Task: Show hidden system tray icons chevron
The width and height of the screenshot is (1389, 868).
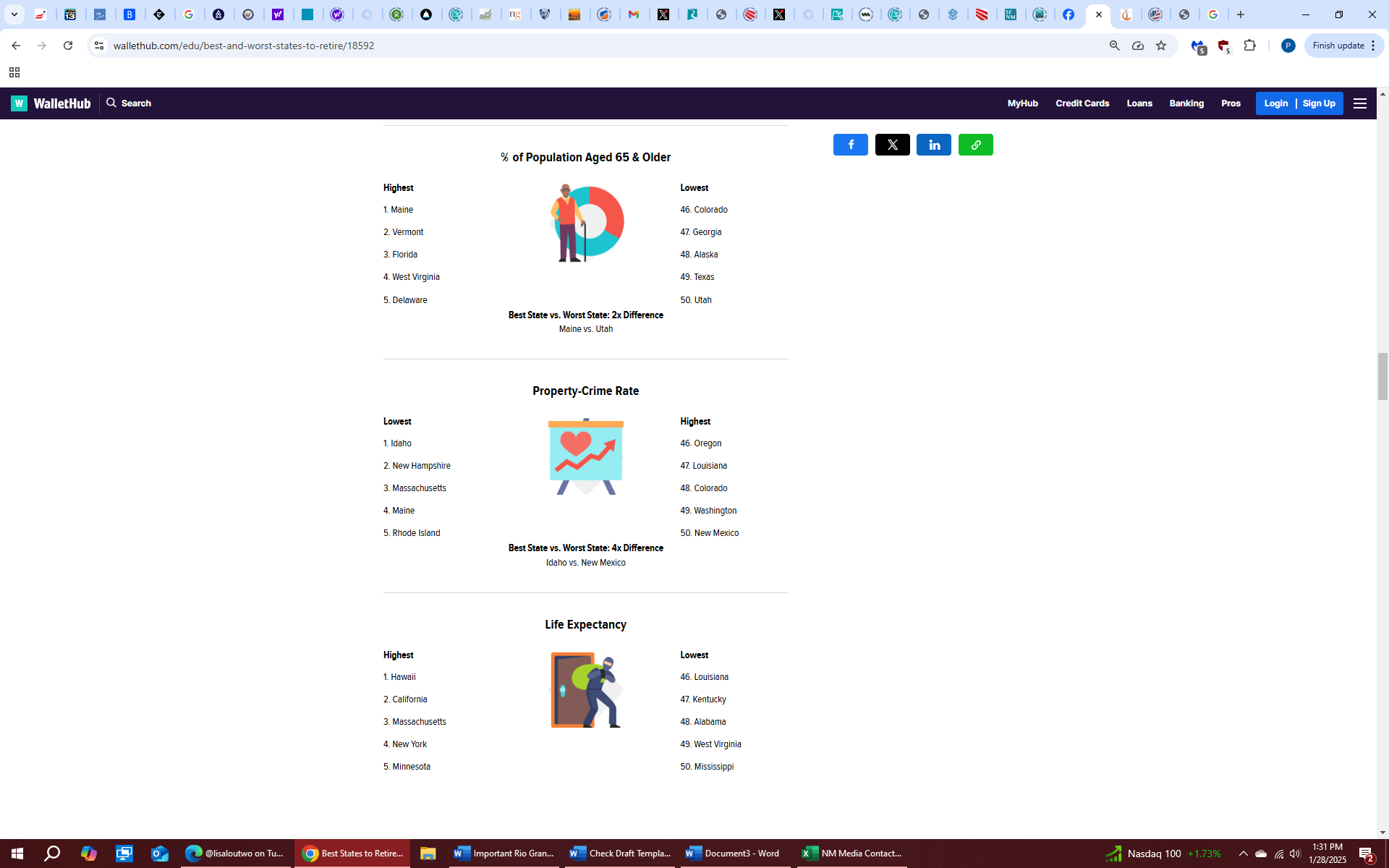Action: [1243, 854]
